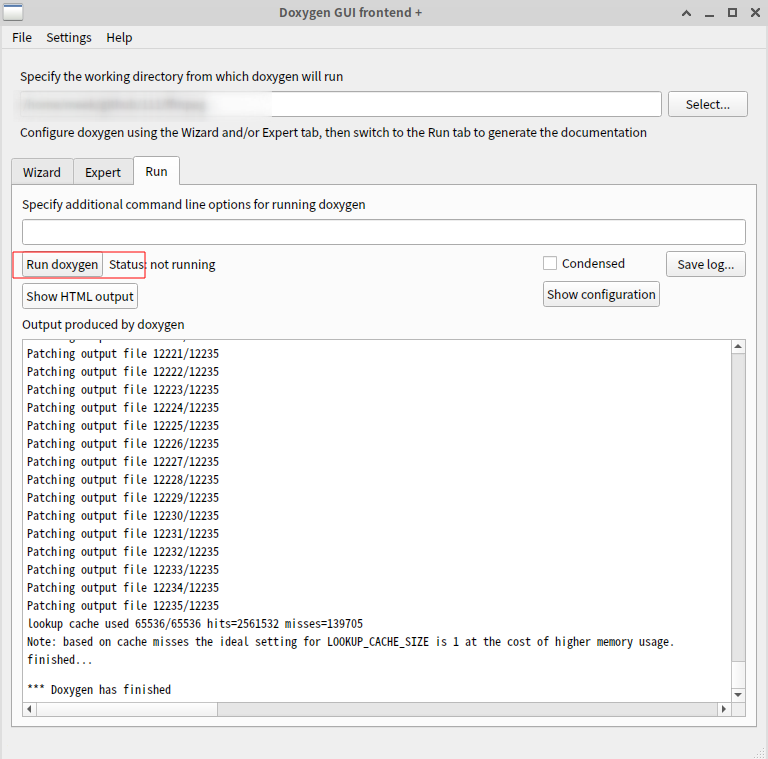The width and height of the screenshot is (768, 759).
Task: Select the Run tab
Action: [x=156, y=171]
